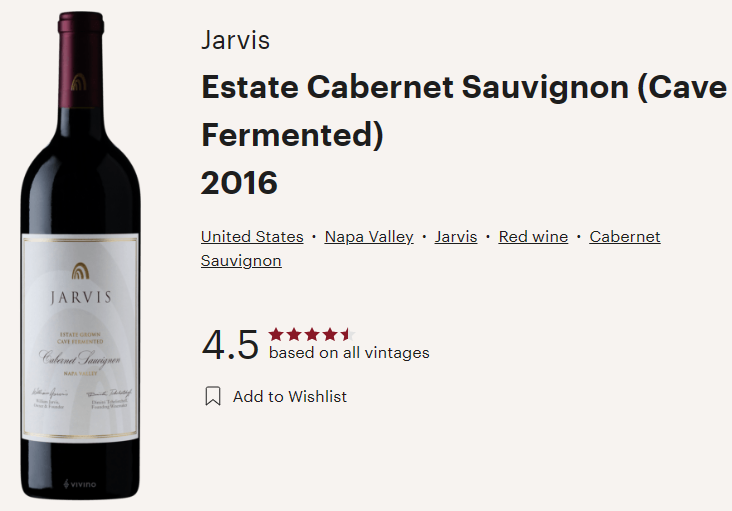Click the Cabernet Sauvignon script on label
Image resolution: width=732 pixels, height=511 pixels.
[x=80, y=358]
